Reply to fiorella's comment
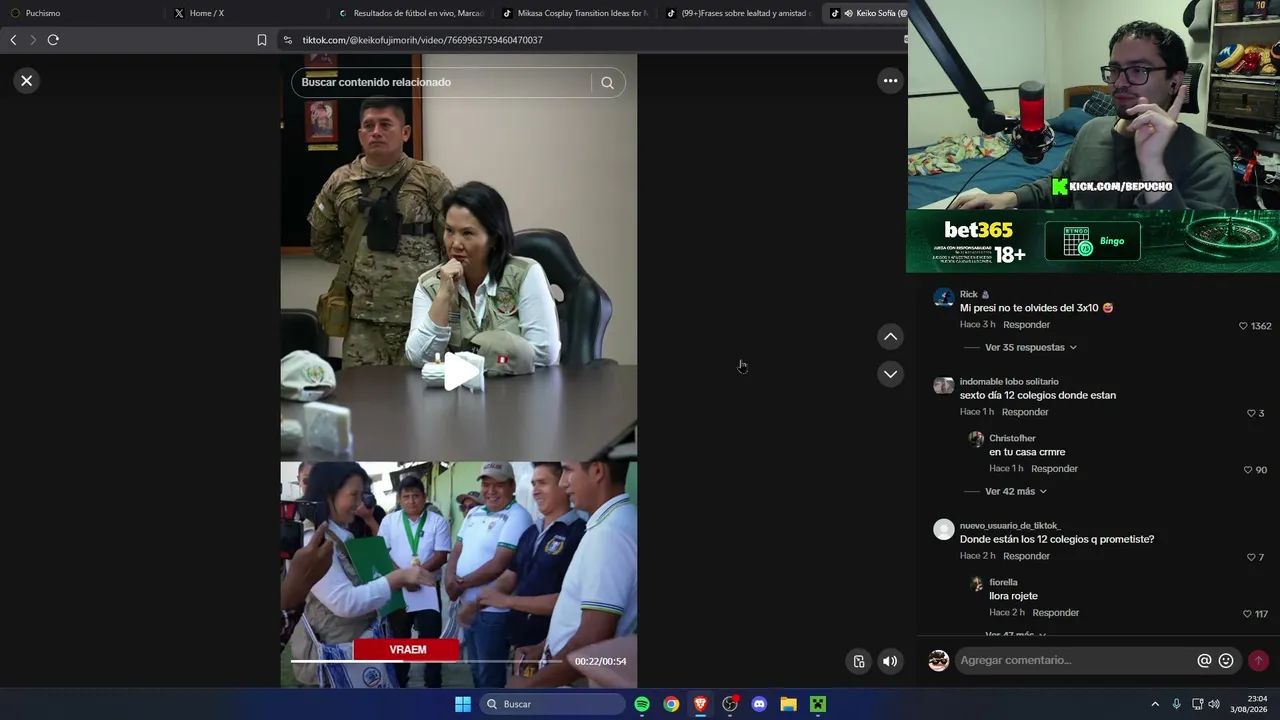The height and width of the screenshot is (720, 1280). (1055, 613)
